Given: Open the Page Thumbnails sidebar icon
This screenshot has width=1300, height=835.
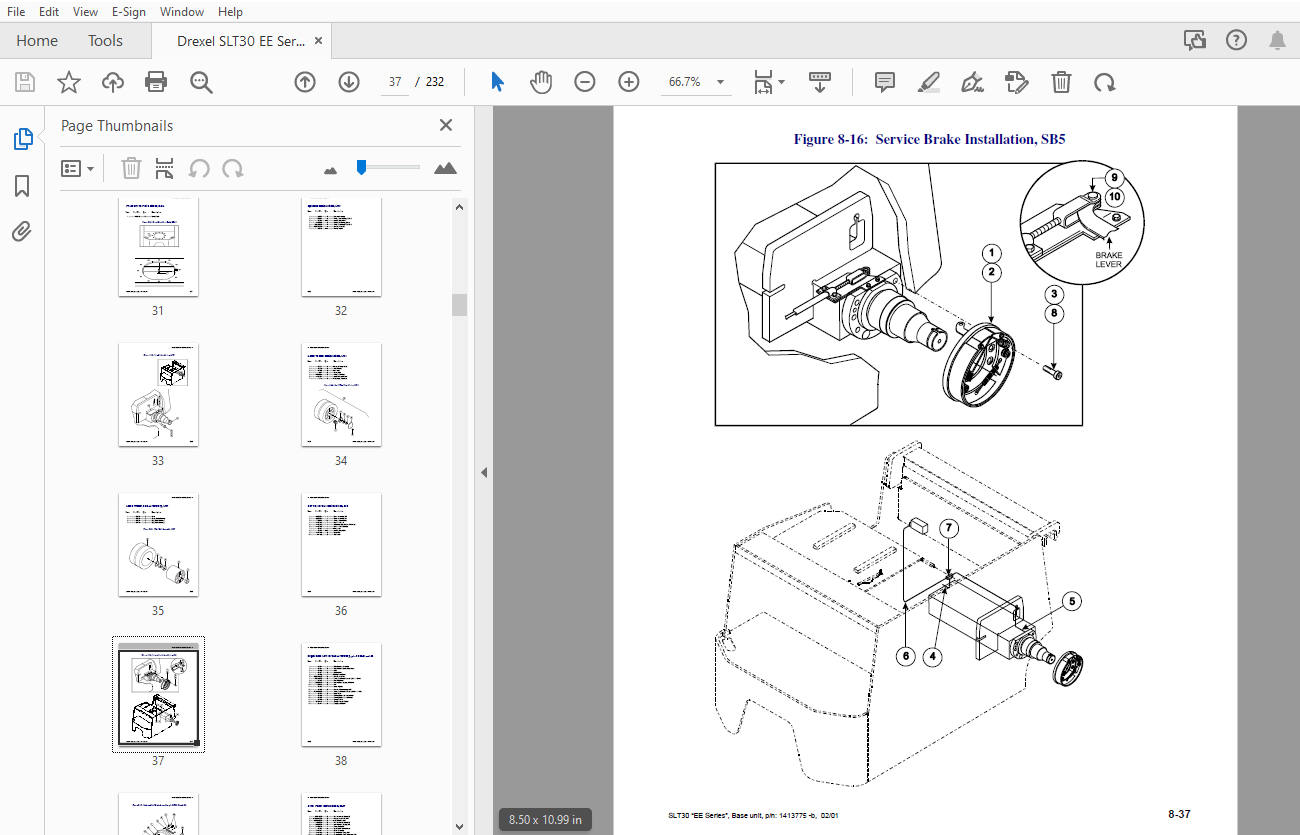Looking at the screenshot, I should pos(22,139).
